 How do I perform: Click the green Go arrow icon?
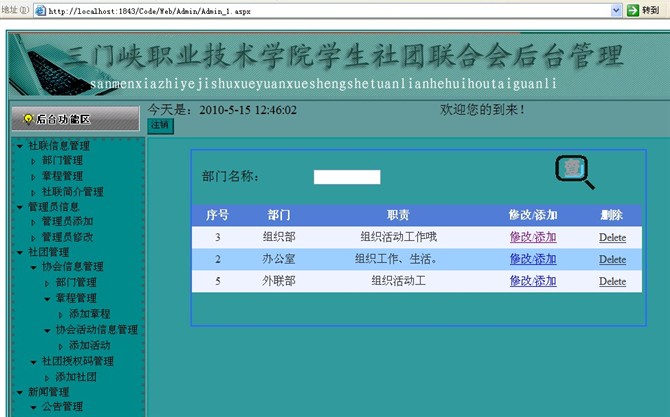(633, 10)
